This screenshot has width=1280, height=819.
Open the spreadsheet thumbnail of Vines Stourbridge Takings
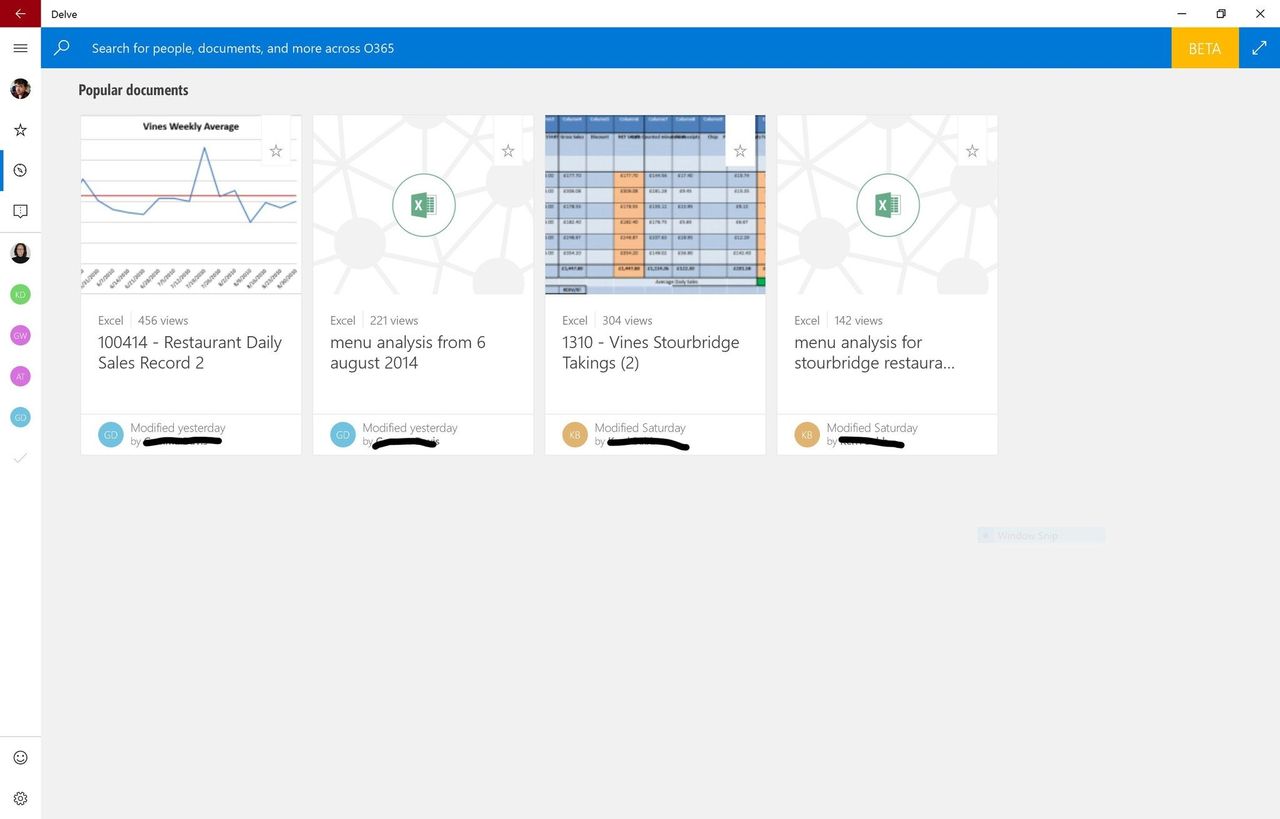(x=655, y=204)
